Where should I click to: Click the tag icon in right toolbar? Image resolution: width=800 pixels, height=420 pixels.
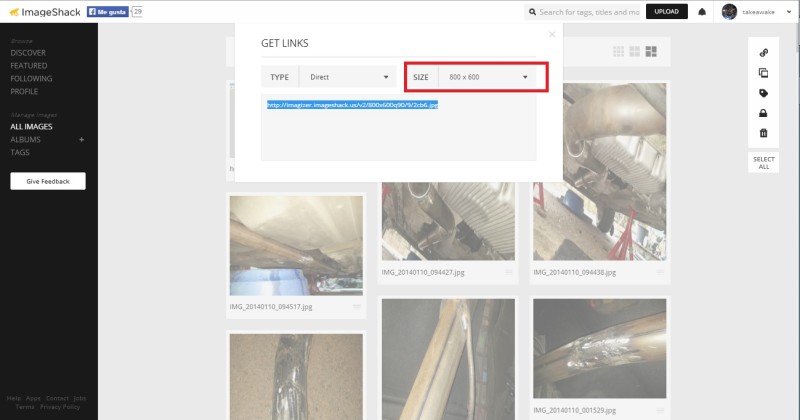pyautogui.click(x=763, y=93)
